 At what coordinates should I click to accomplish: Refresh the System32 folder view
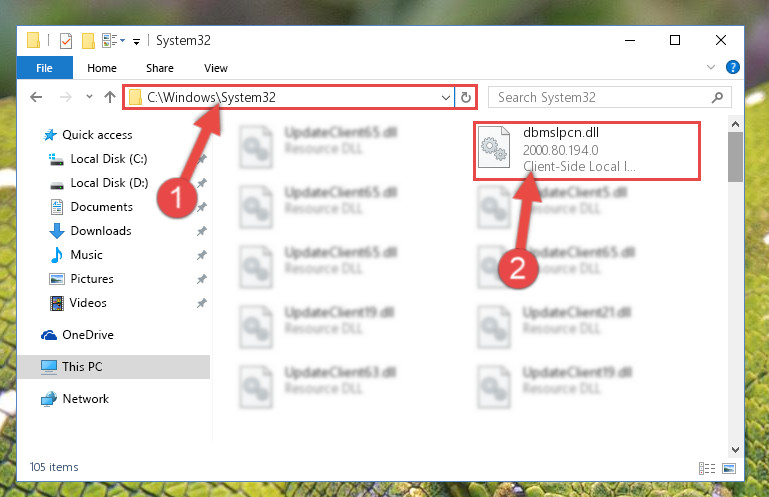pos(465,97)
